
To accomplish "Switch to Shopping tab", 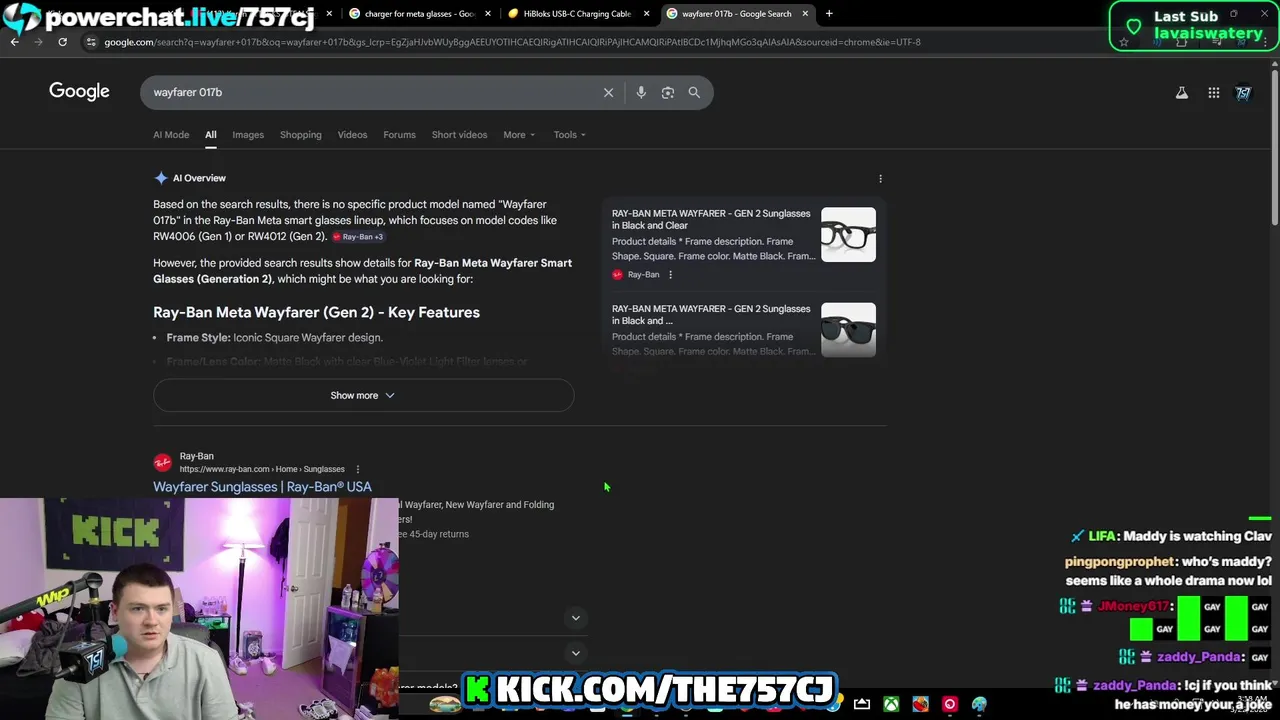I will (301, 135).
